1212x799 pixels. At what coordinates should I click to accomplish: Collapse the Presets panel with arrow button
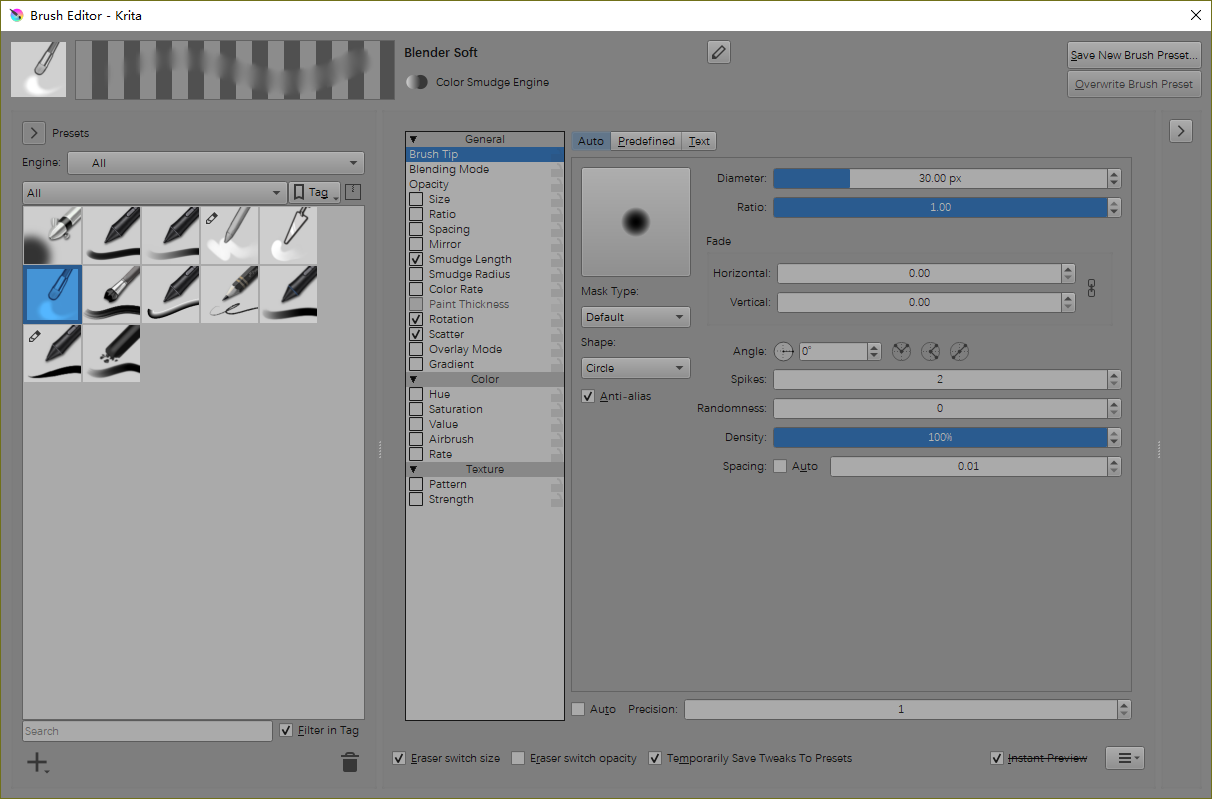[x=34, y=133]
